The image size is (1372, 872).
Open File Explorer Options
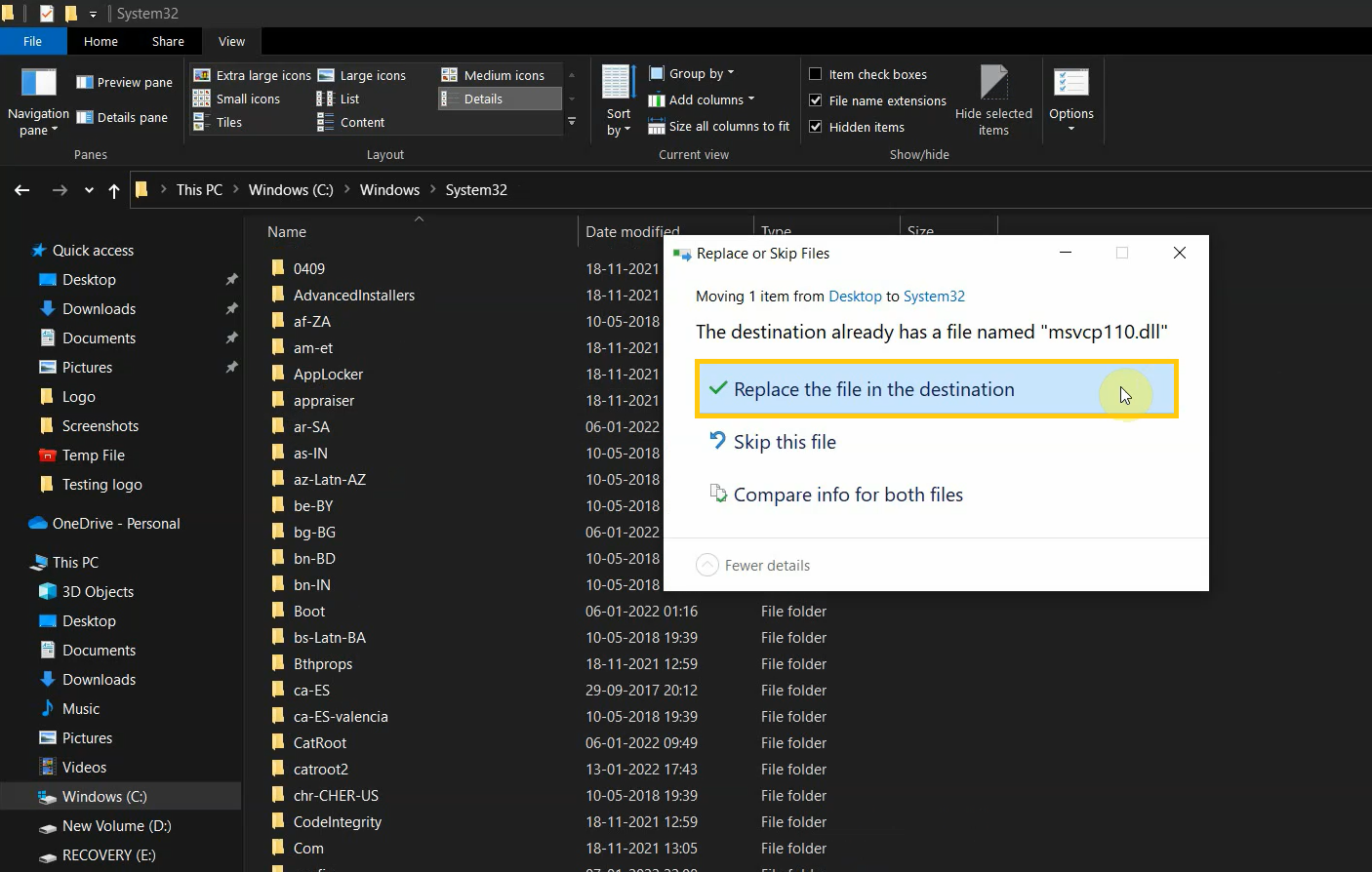(x=1070, y=100)
